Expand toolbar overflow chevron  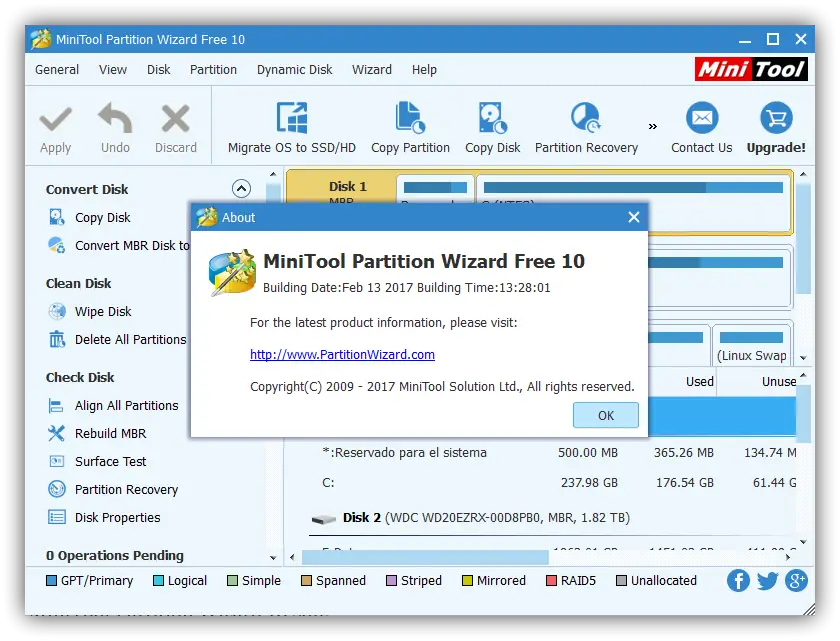pyautogui.click(x=652, y=127)
